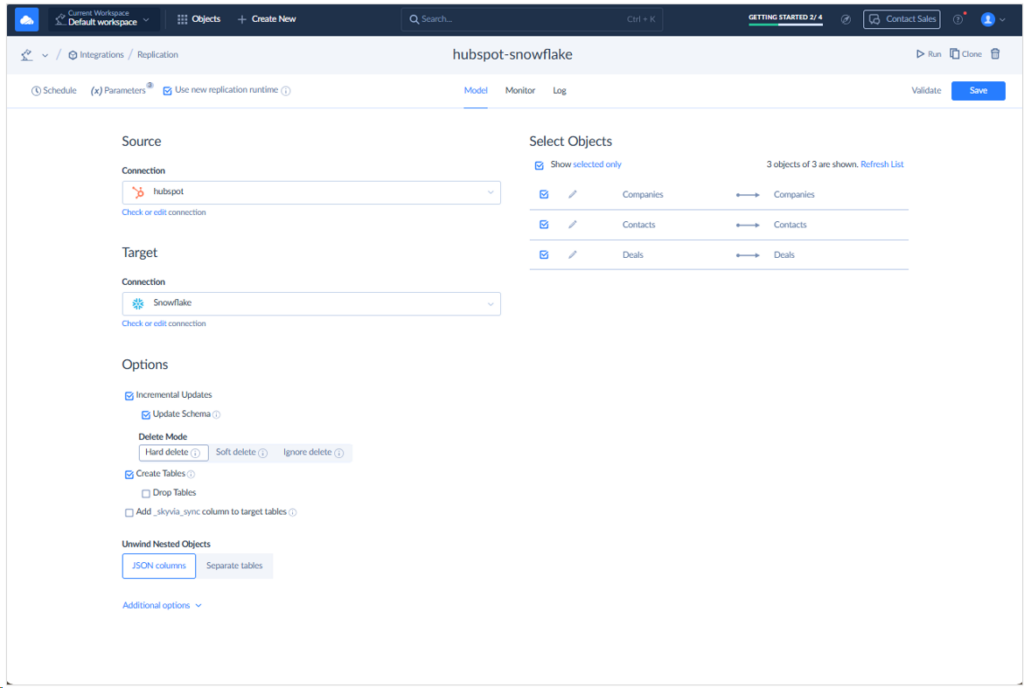Open the user account avatar
1024x688 pixels.
[x=987, y=20]
